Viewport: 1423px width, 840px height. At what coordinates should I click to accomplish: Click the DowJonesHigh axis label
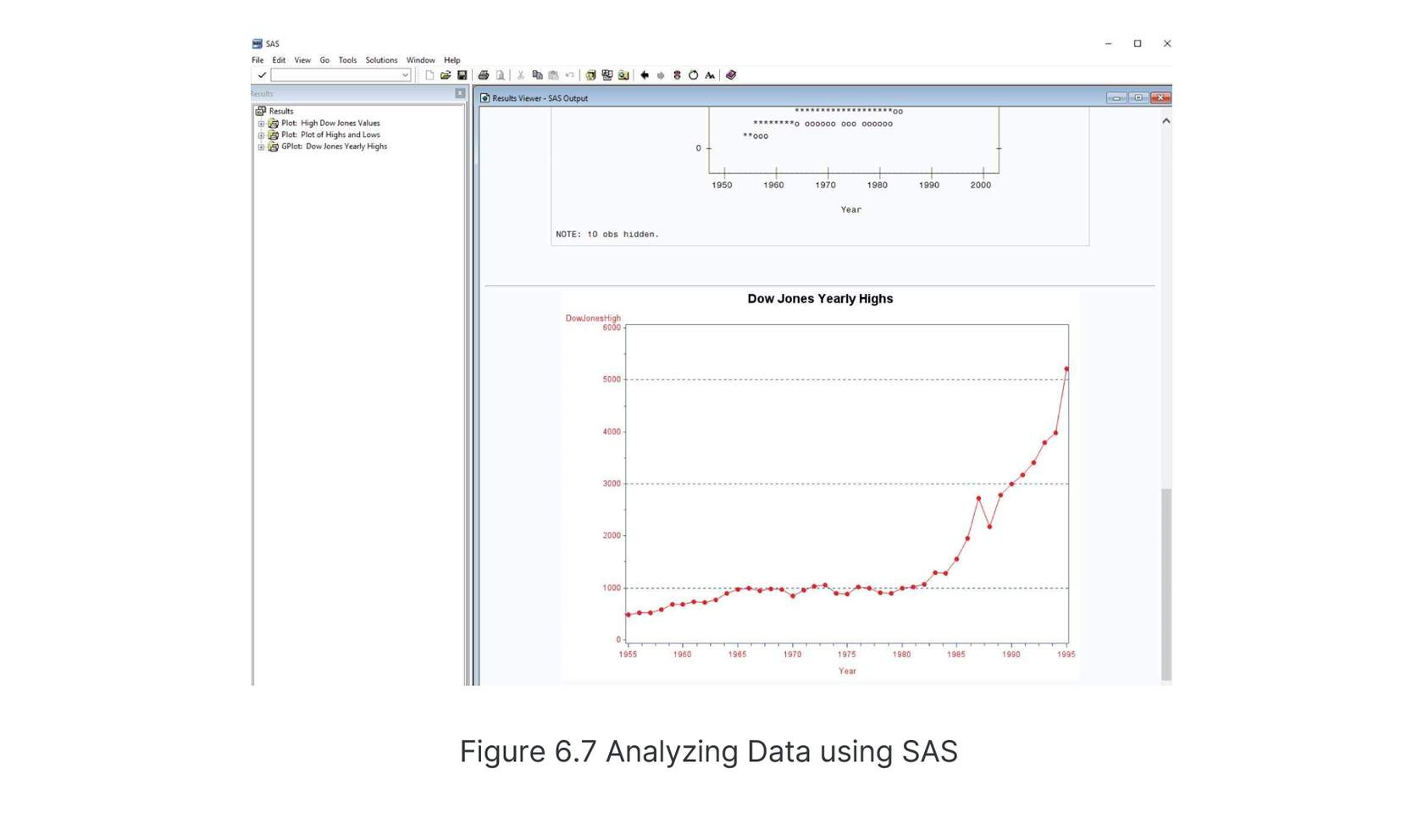(593, 318)
